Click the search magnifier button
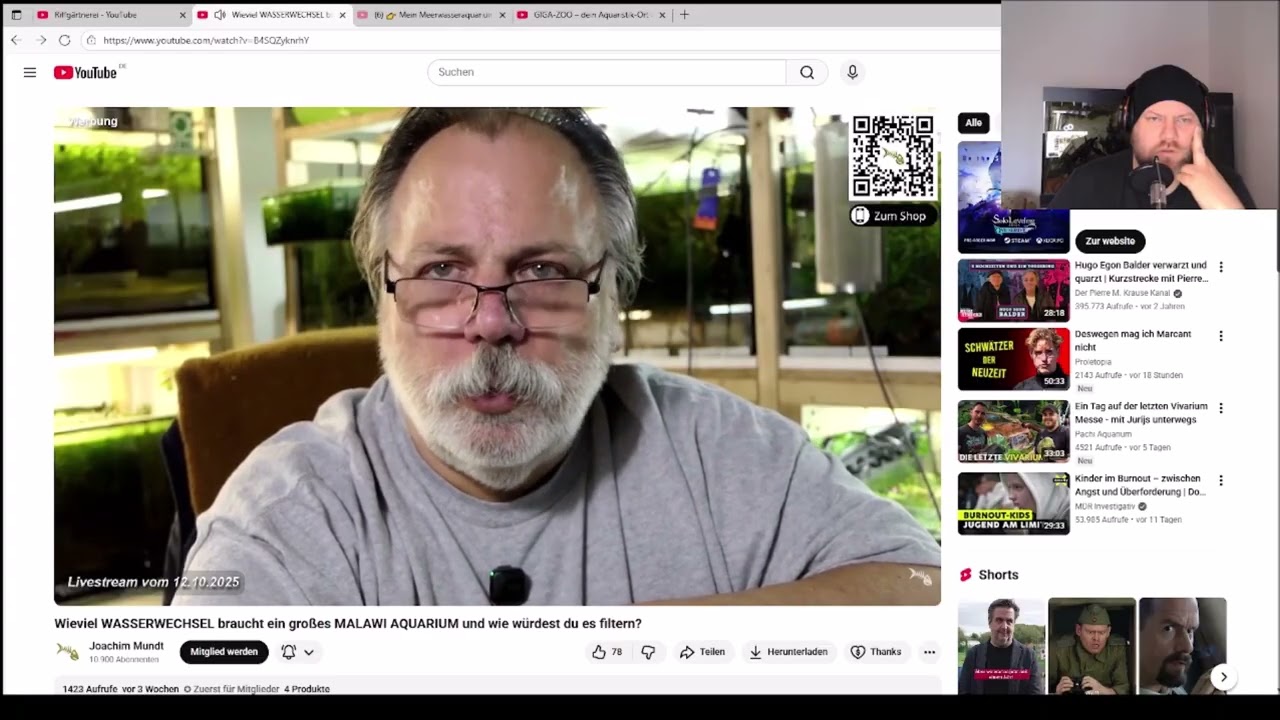 [807, 72]
